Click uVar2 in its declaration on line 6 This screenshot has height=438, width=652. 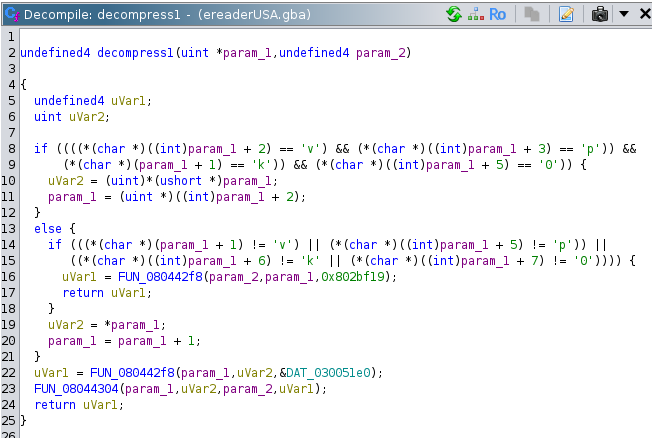[x=86, y=117]
